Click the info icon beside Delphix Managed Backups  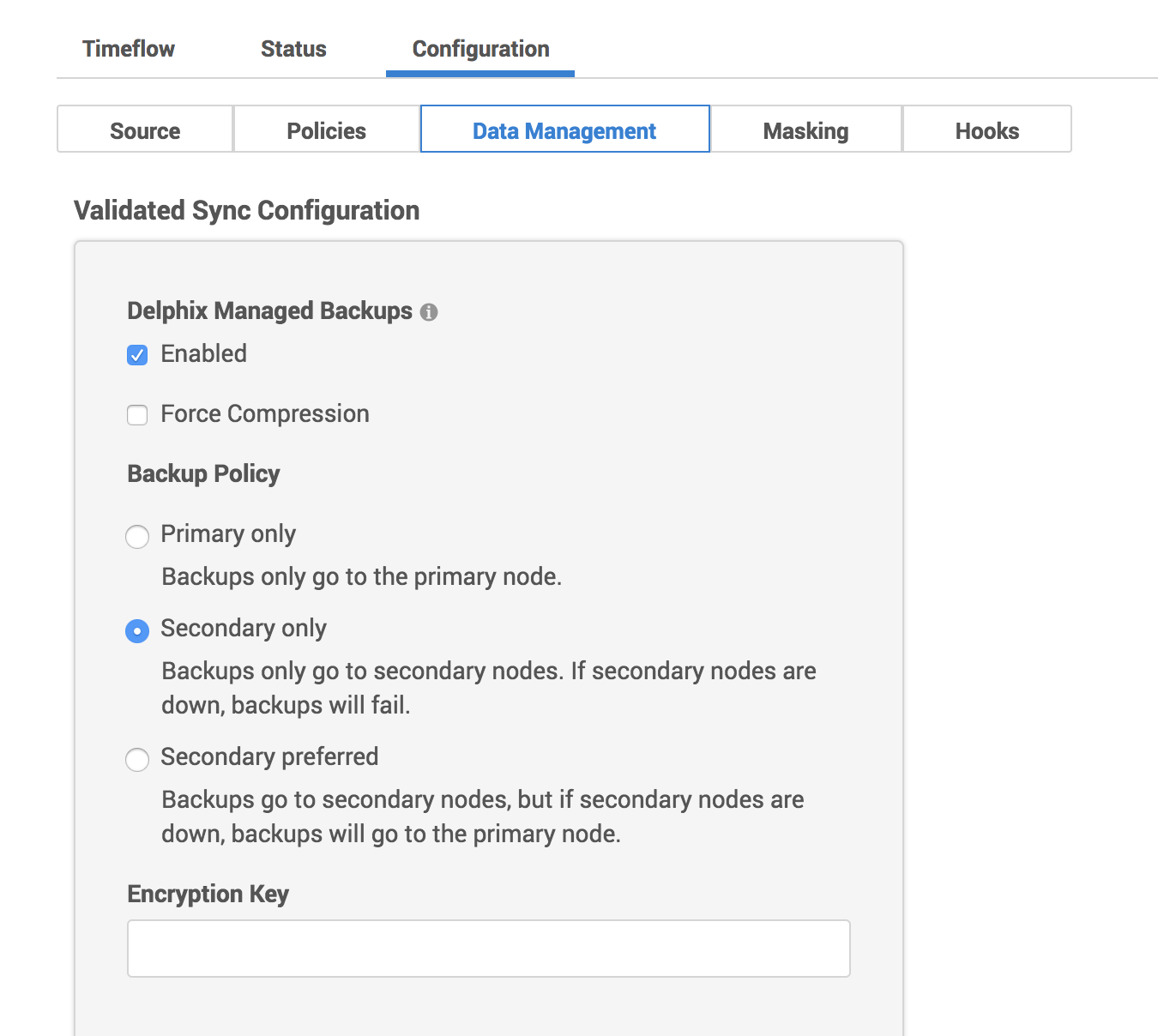(x=430, y=312)
